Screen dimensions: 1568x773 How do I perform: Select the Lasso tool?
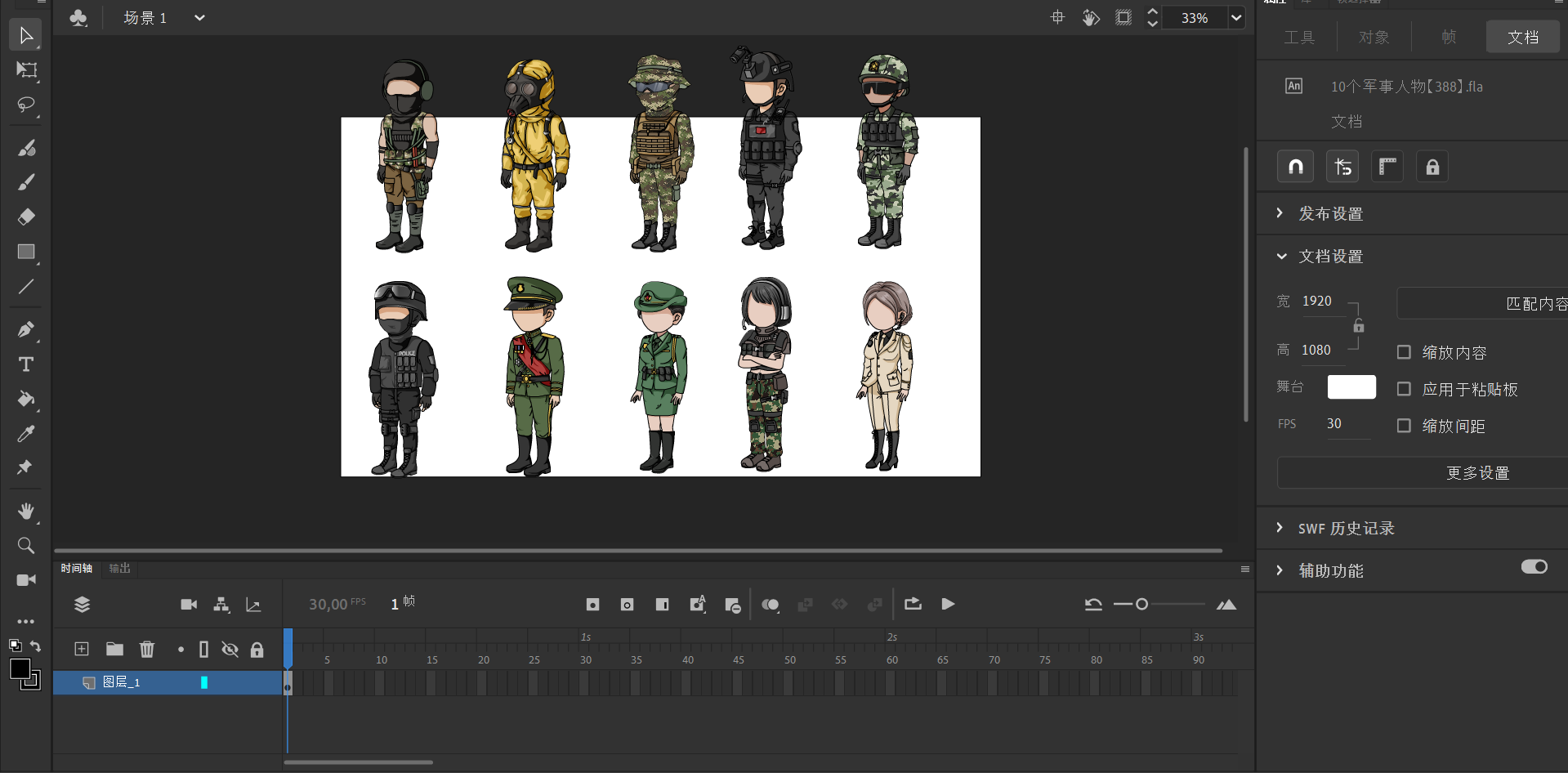pos(26,105)
